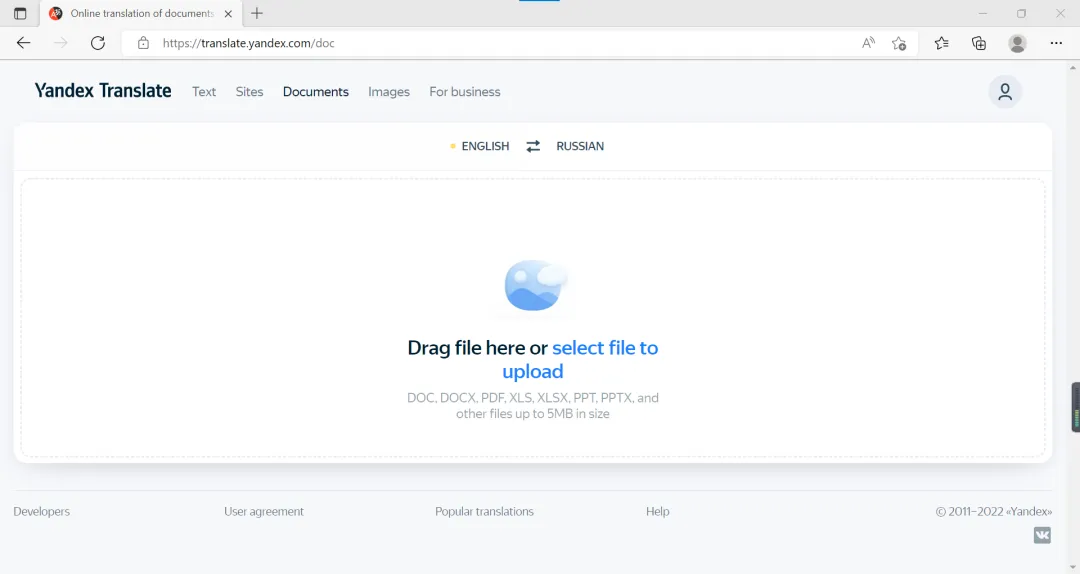Click the forward navigation arrow
This screenshot has height=574, width=1080.
pyautogui.click(x=61, y=43)
